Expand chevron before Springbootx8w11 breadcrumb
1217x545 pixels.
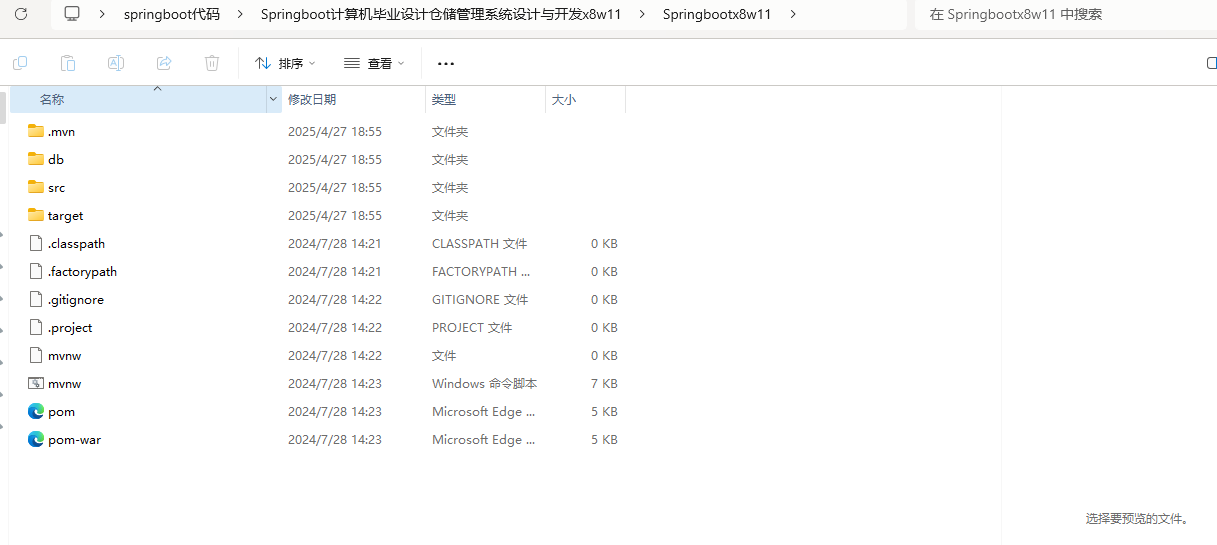(x=642, y=14)
